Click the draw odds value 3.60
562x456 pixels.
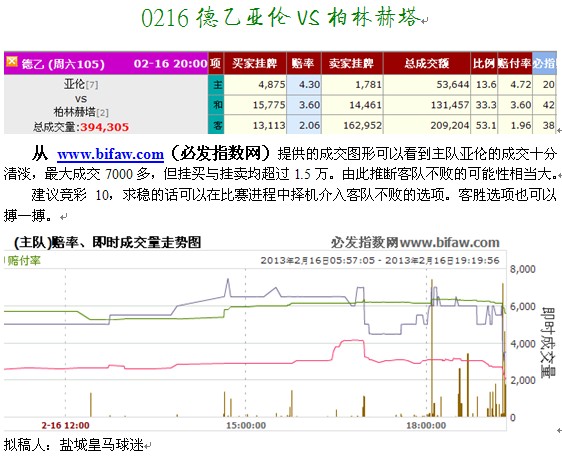click(x=309, y=105)
